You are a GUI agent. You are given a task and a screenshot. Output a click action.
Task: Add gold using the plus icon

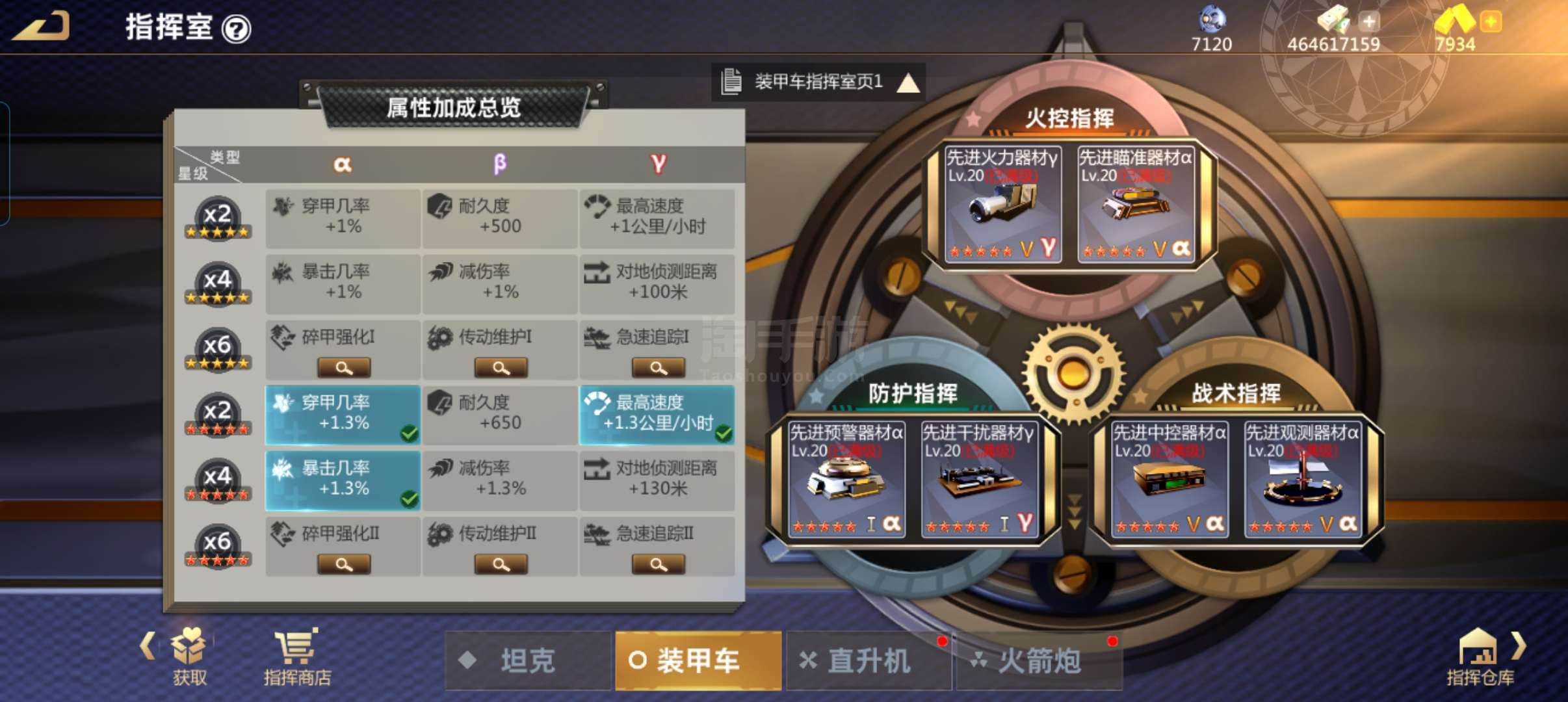click(x=1491, y=21)
